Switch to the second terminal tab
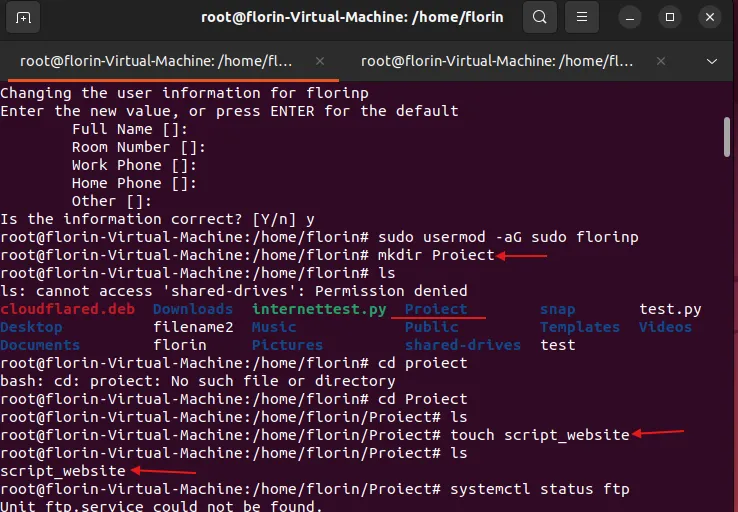The height and width of the screenshot is (512, 738). pyautogui.click(x=495, y=61)
